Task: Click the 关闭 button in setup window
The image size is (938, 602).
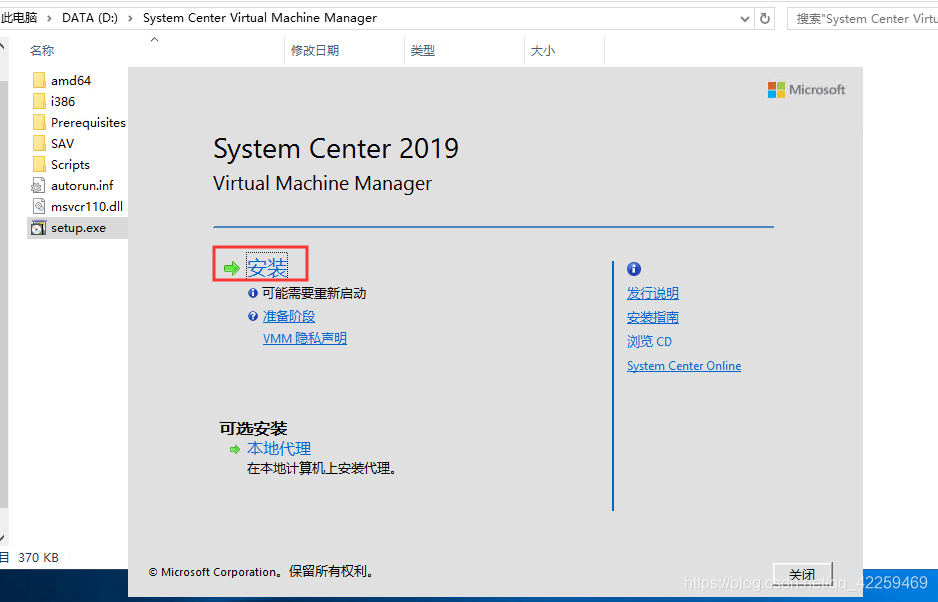Action: [802, 574]
